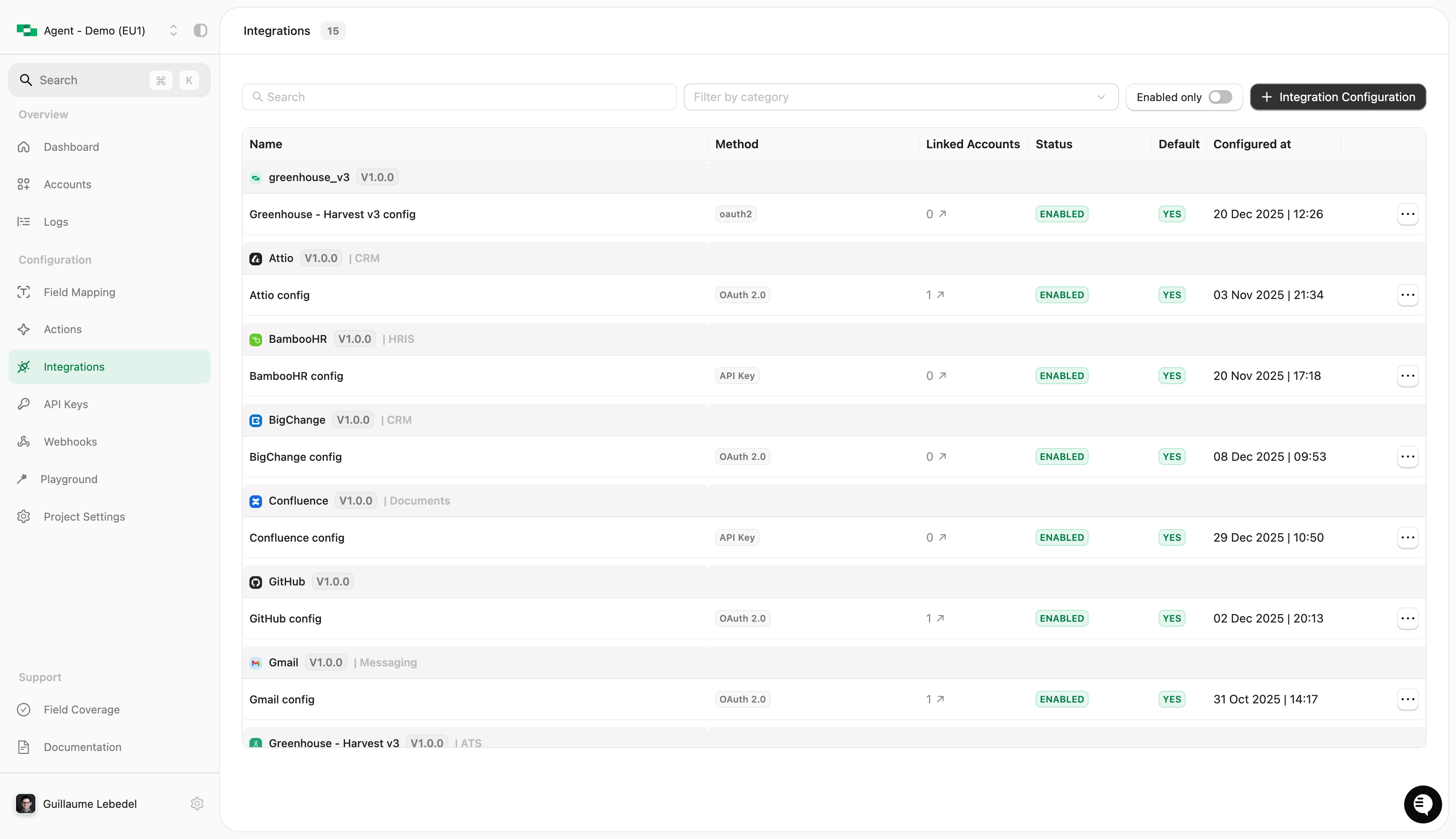
Task: Open Attio linked accounts arrow
Action: pos(940,294)
